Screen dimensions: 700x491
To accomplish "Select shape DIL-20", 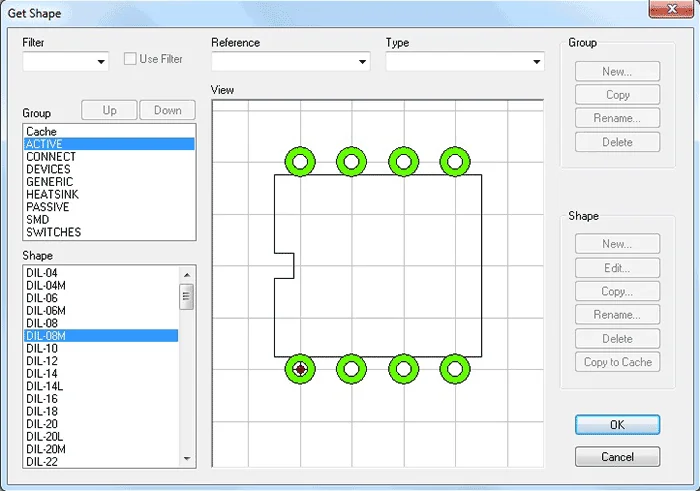I will click(x=101, y=424).
